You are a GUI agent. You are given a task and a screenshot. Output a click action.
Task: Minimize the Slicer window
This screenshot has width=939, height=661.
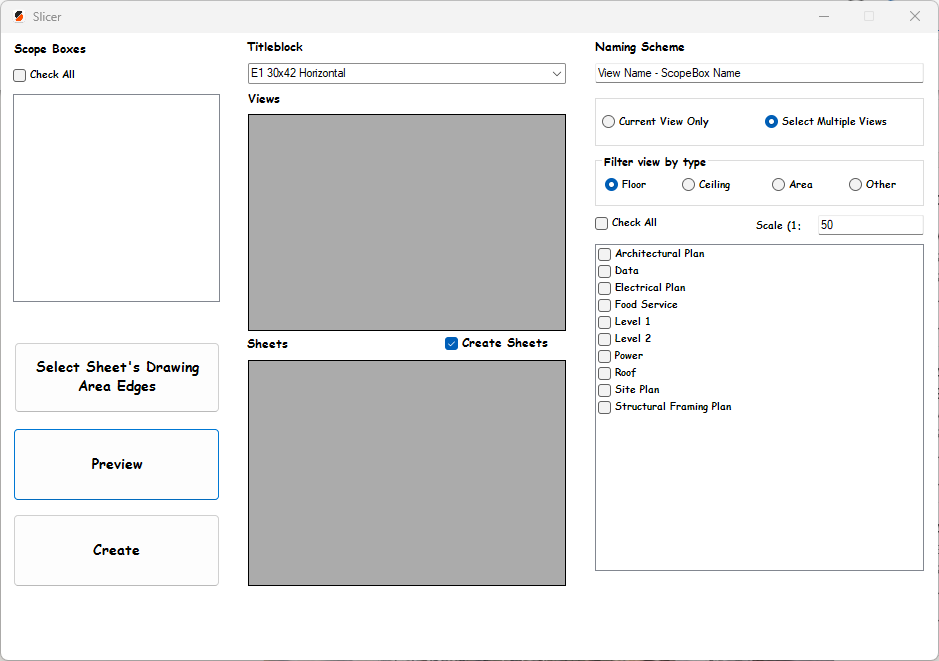(x=824, y=16)
